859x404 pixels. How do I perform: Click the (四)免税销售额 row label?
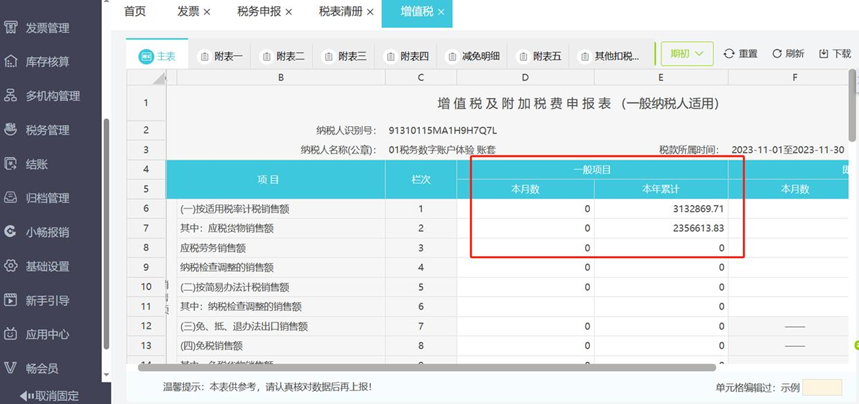[211, 346]
